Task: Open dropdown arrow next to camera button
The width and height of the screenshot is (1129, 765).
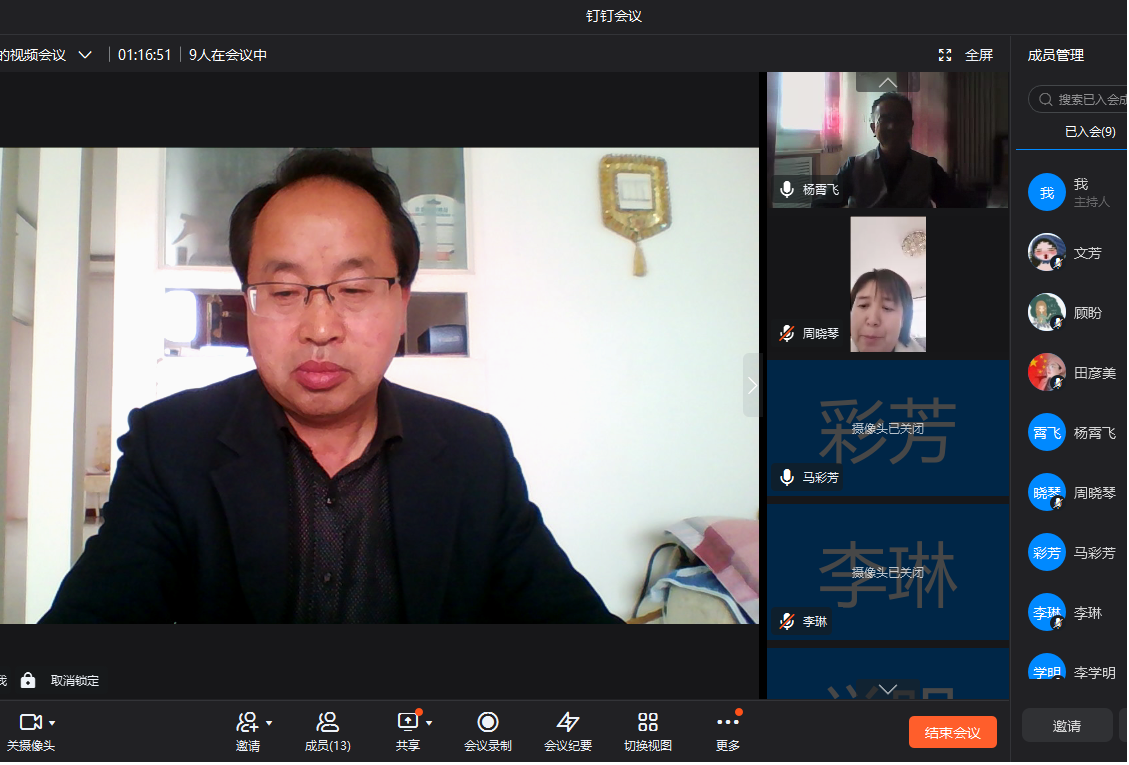Action: pyautogui.click(x=52, y=723)
